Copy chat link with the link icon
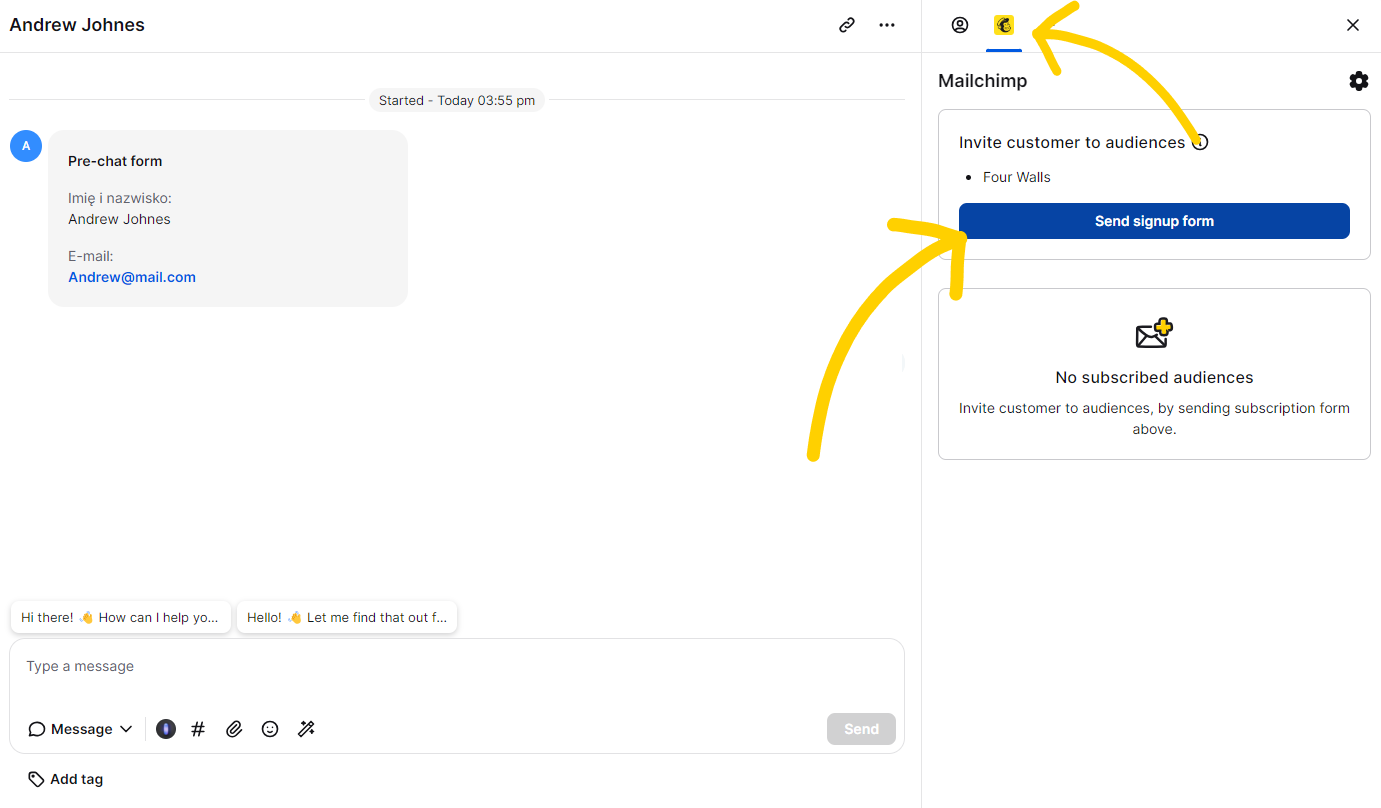Viewport: 1381px width, 808px height. (x=847, y=25)
